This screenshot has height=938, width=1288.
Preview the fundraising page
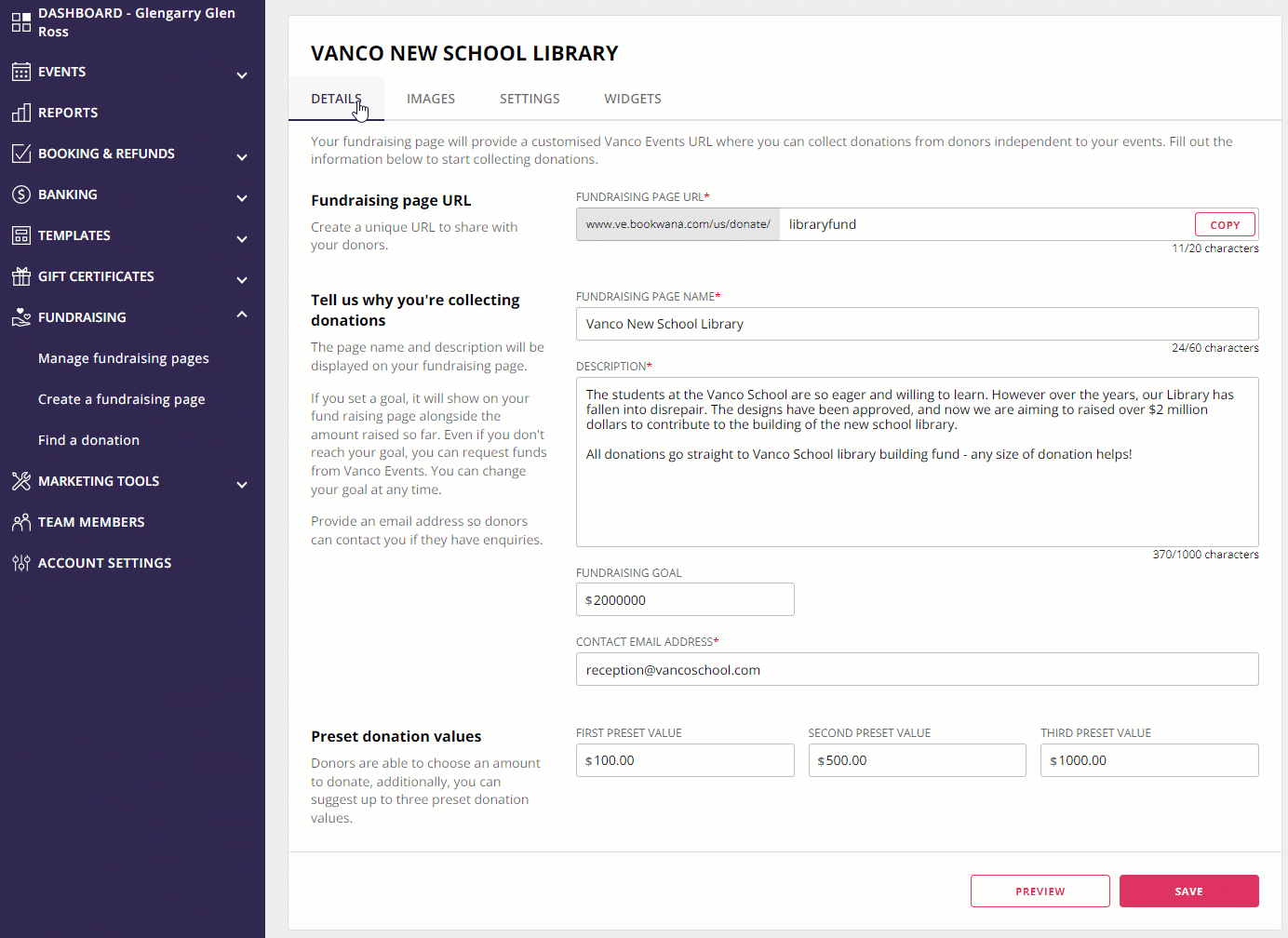tap(1040, 891)
